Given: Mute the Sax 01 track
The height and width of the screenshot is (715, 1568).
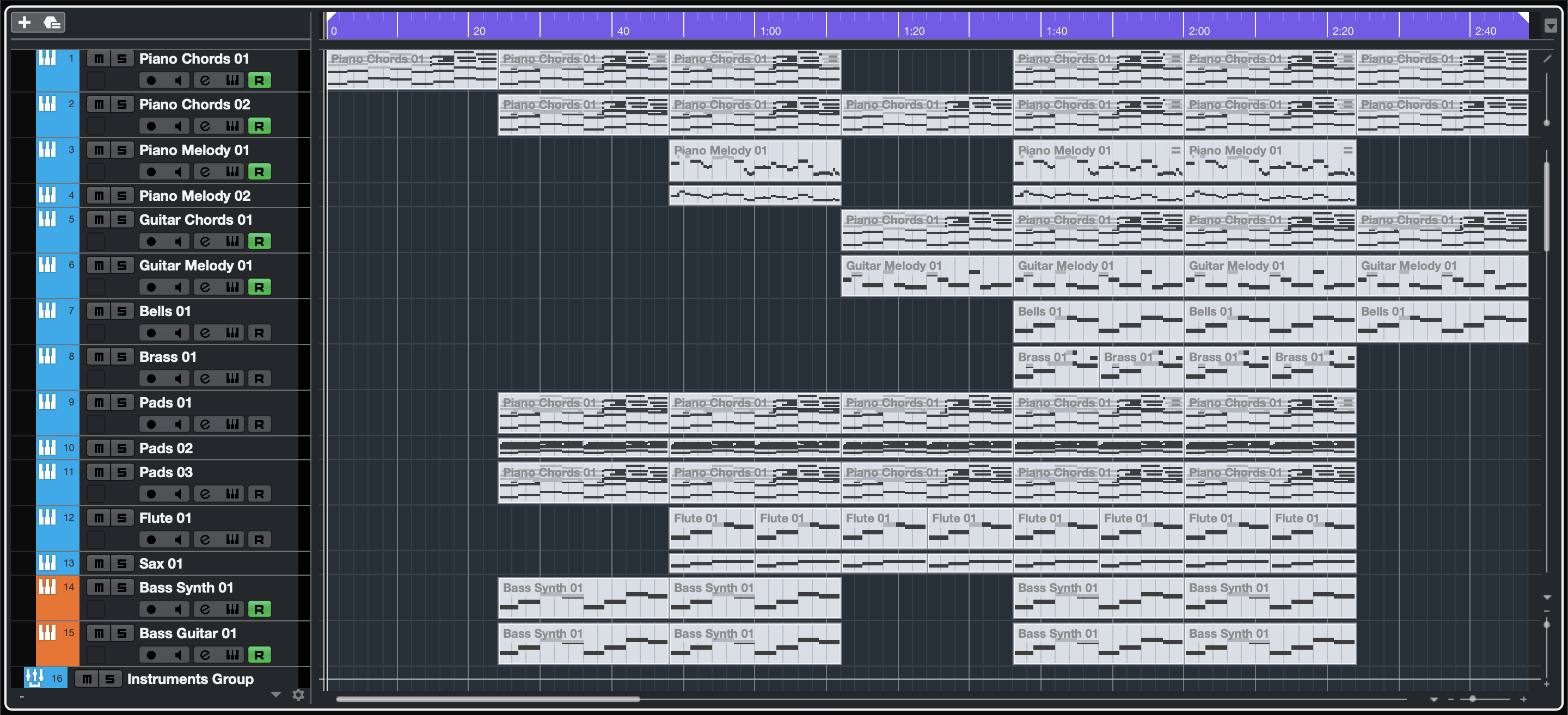Looking at the screenshot, I should [x=99, y=564].
